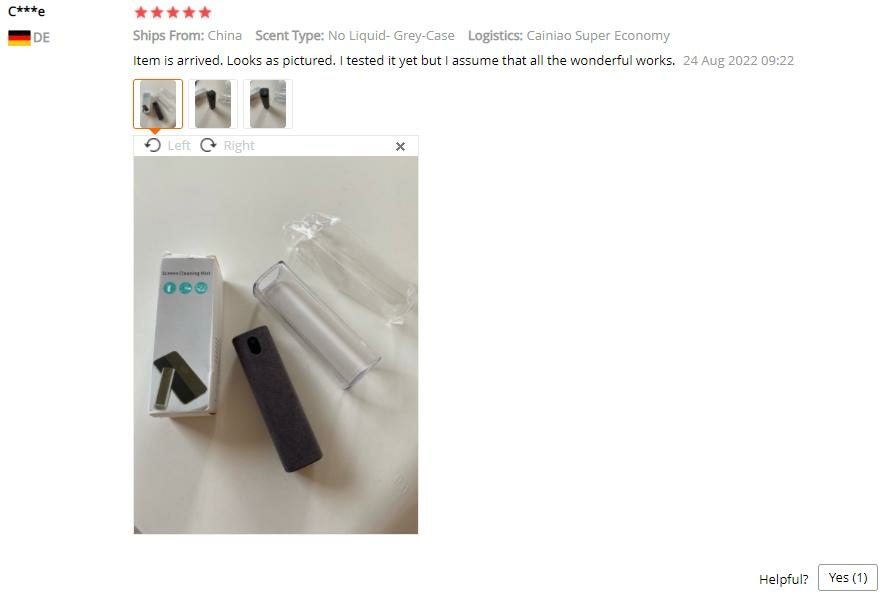View the third review photo thumbnail
The width and height of the screenshot is (885, 601).
268,104
